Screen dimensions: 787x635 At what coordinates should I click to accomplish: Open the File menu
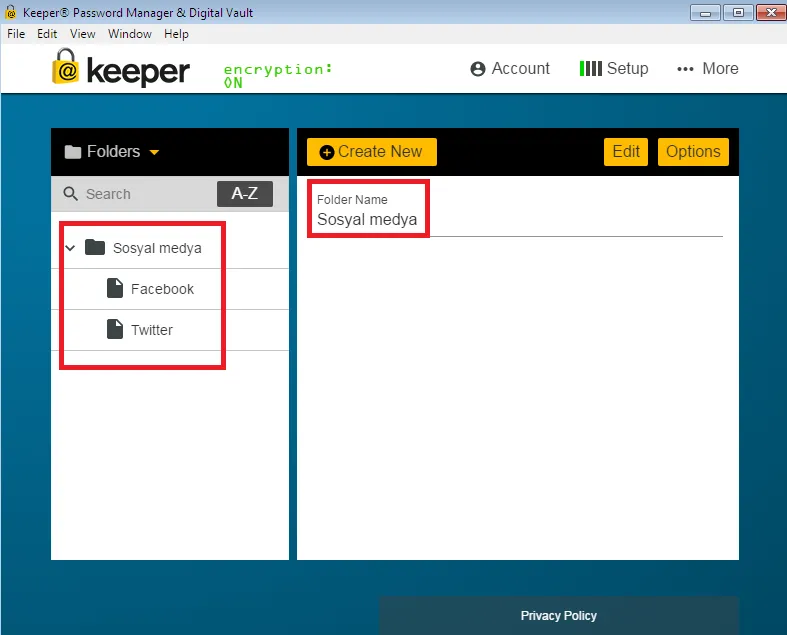click(x=16, y=34)
